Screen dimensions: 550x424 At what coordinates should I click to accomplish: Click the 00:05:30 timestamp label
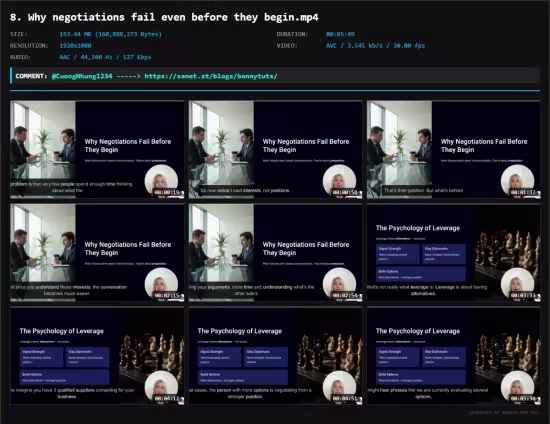[x=523, y=398]
